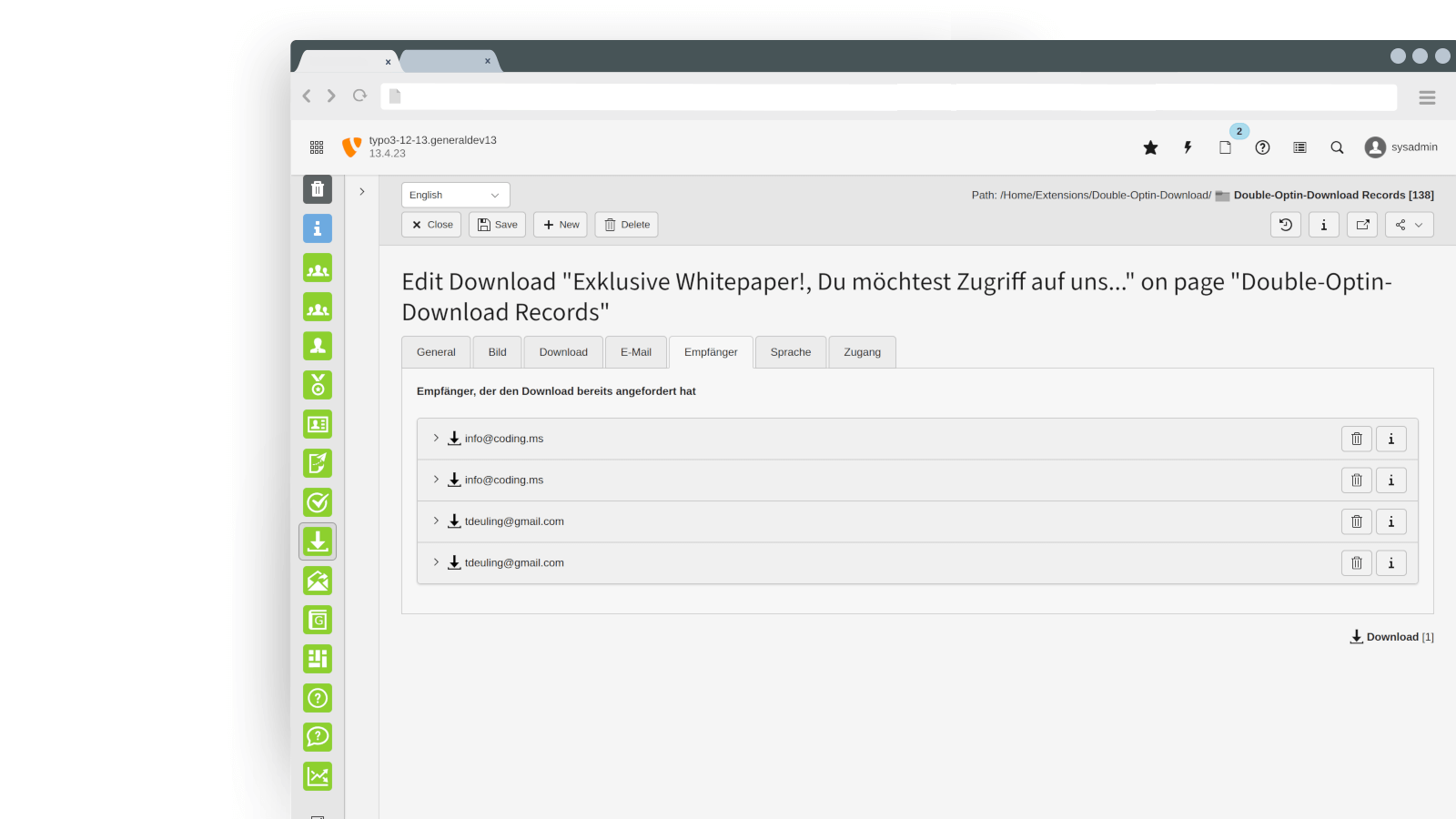
Task: Expand the first info@coding.ms record
Action: [436, 439]
